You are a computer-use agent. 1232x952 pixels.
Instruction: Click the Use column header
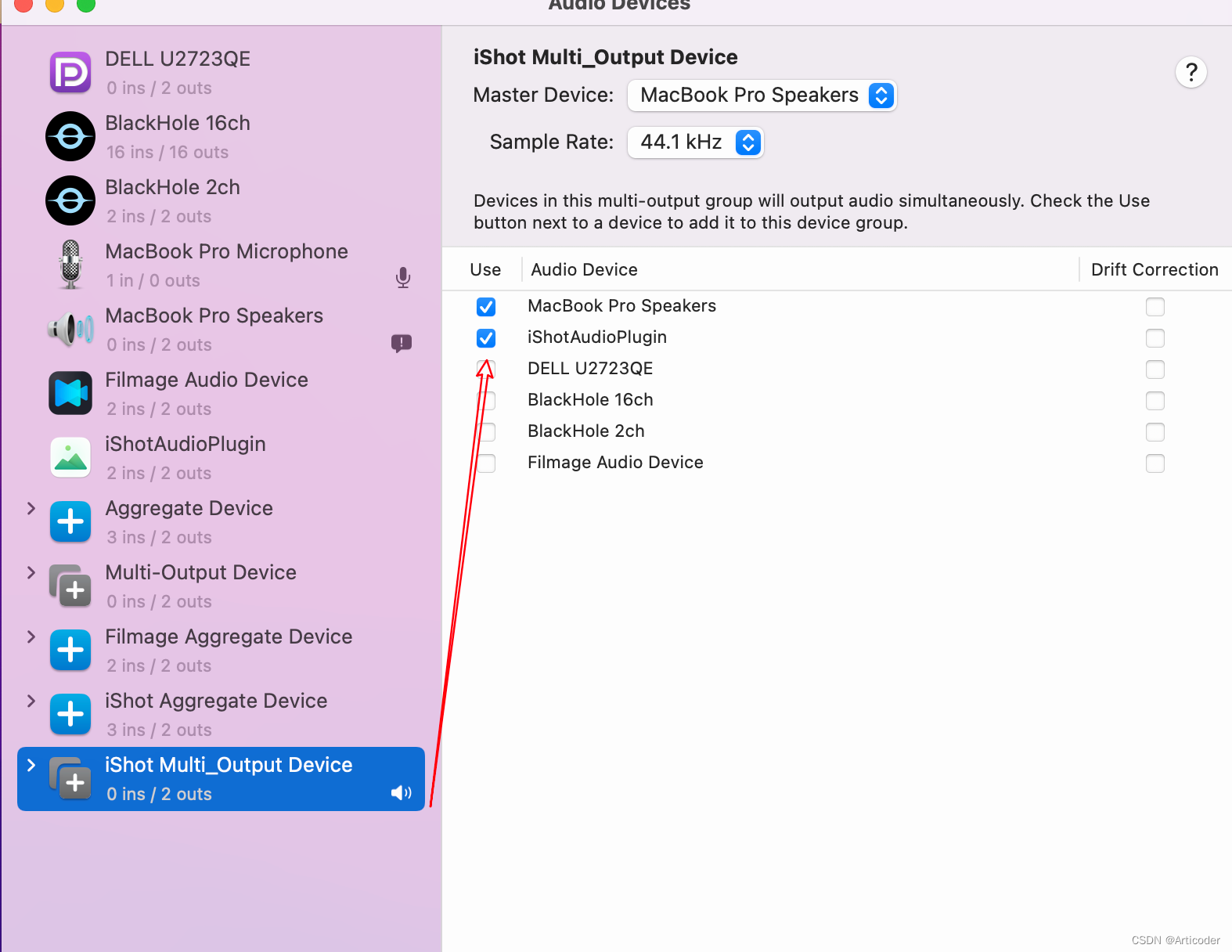point(485,270)
